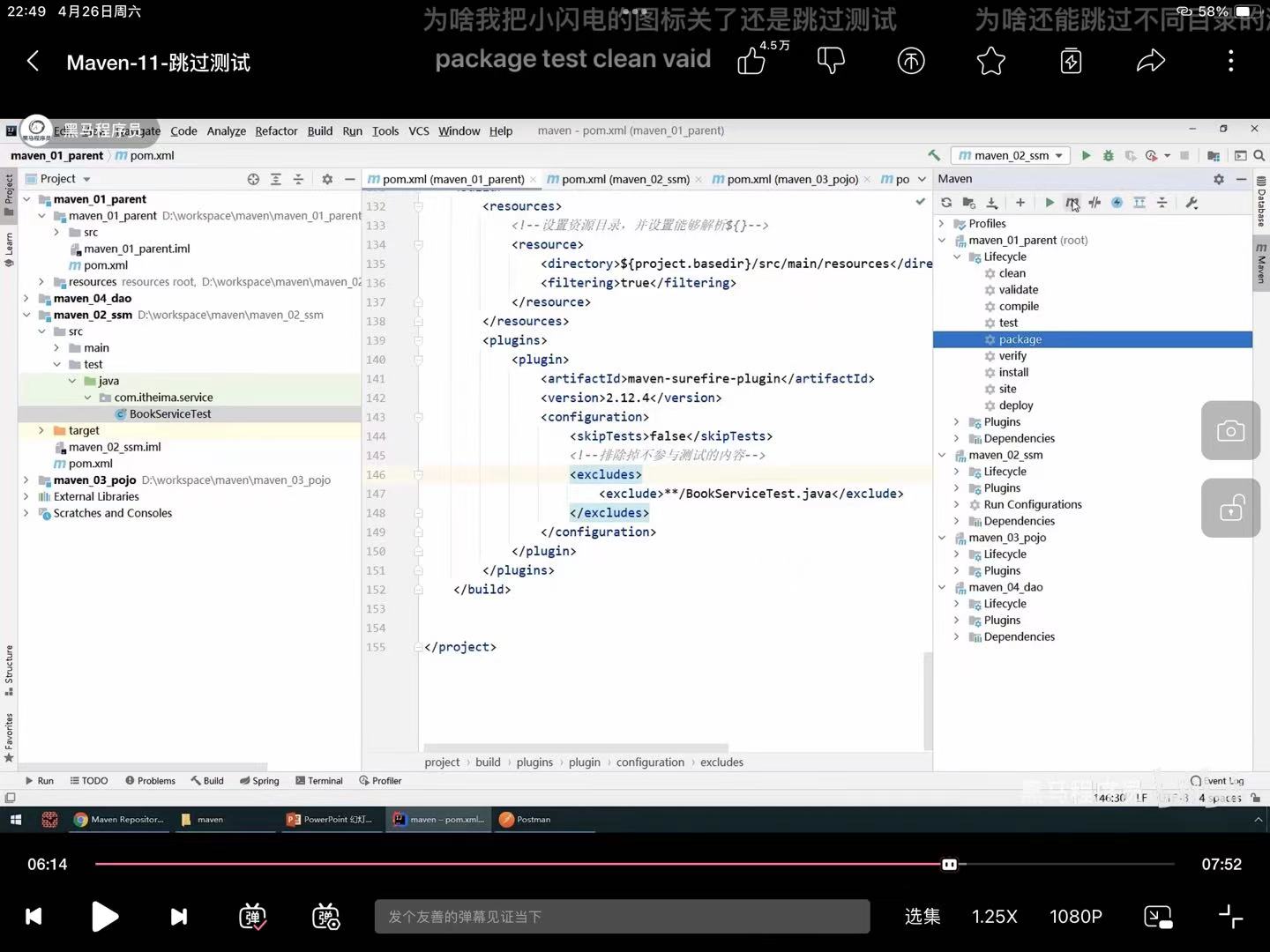
Task: Click Maven toolbar Collapse All icon
Action: (x=1162, y=203)
